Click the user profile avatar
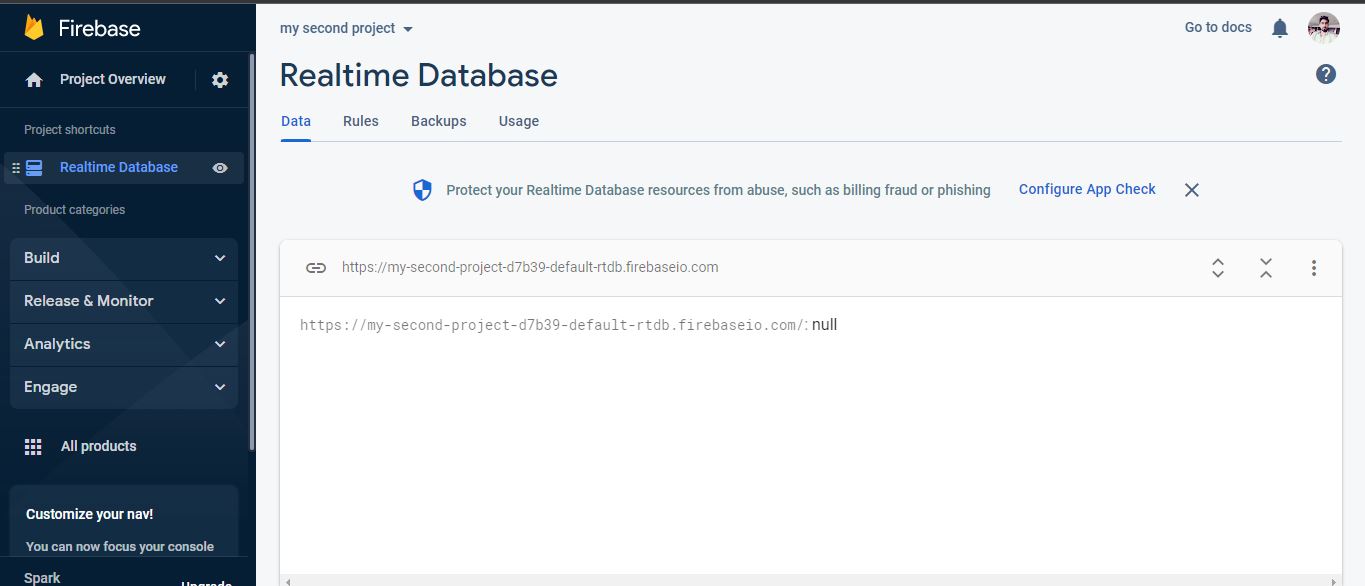Viewport: 1365px width, 586px height. click(x=1324, y=28)
